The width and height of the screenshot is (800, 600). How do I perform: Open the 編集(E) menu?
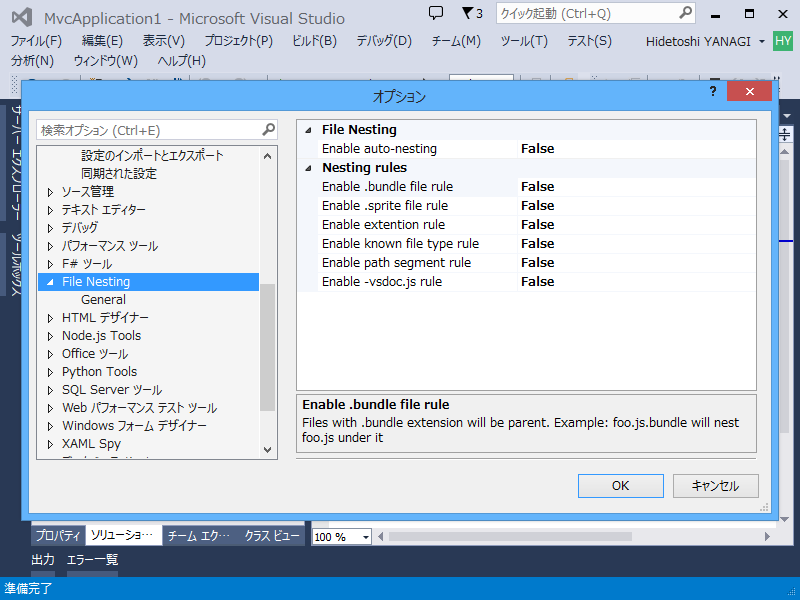102,41
